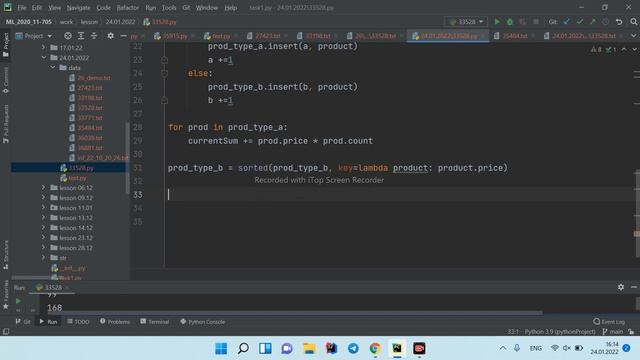Click the Collapse All icon in Project panel
This screenshot has width=640, height=360.
pos(94,36)
